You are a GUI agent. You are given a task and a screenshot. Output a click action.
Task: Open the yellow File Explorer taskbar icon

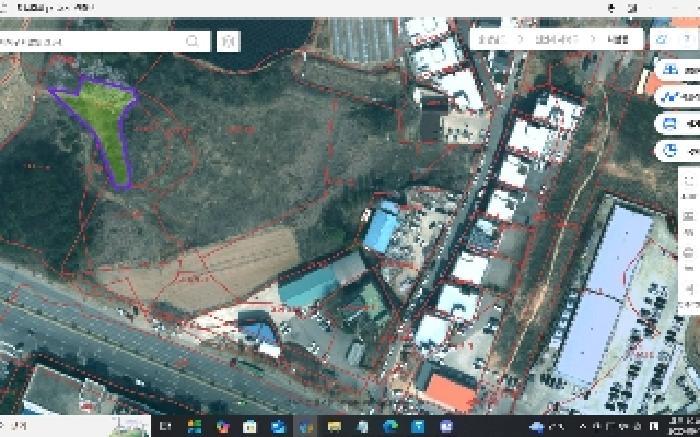pos(334,426)
